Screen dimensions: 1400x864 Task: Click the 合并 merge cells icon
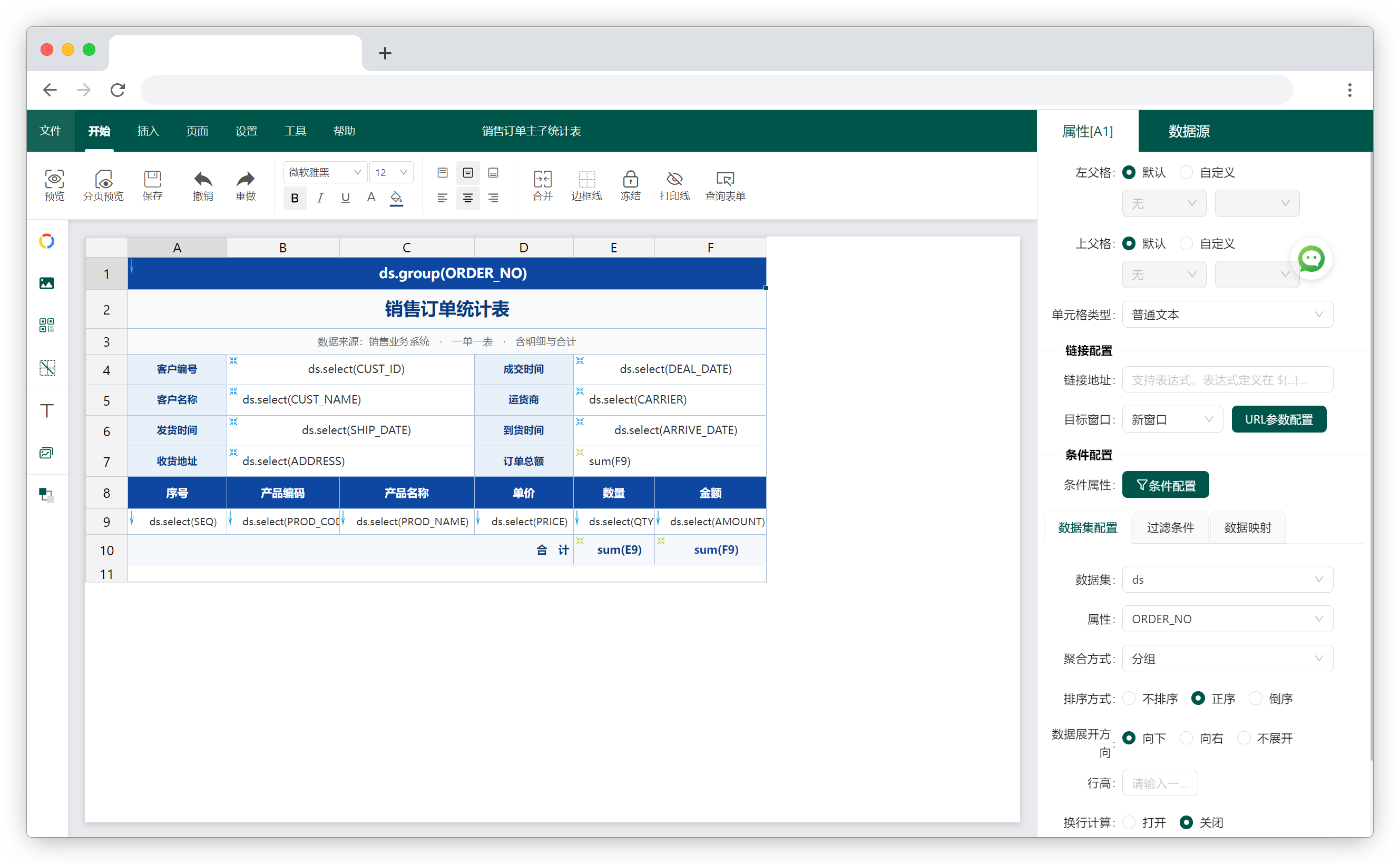(542, 185)
